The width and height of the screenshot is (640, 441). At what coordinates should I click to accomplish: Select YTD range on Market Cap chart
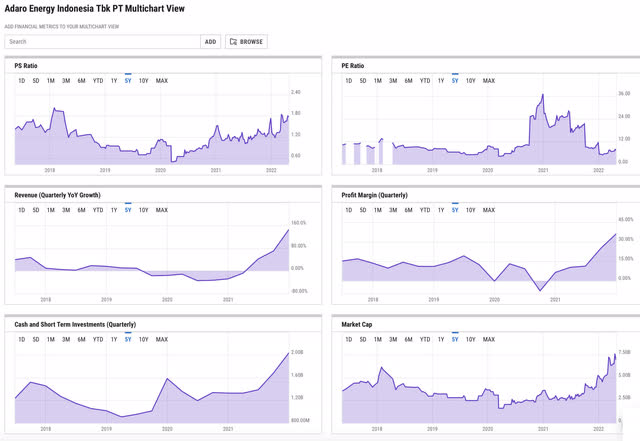[425, 339]
